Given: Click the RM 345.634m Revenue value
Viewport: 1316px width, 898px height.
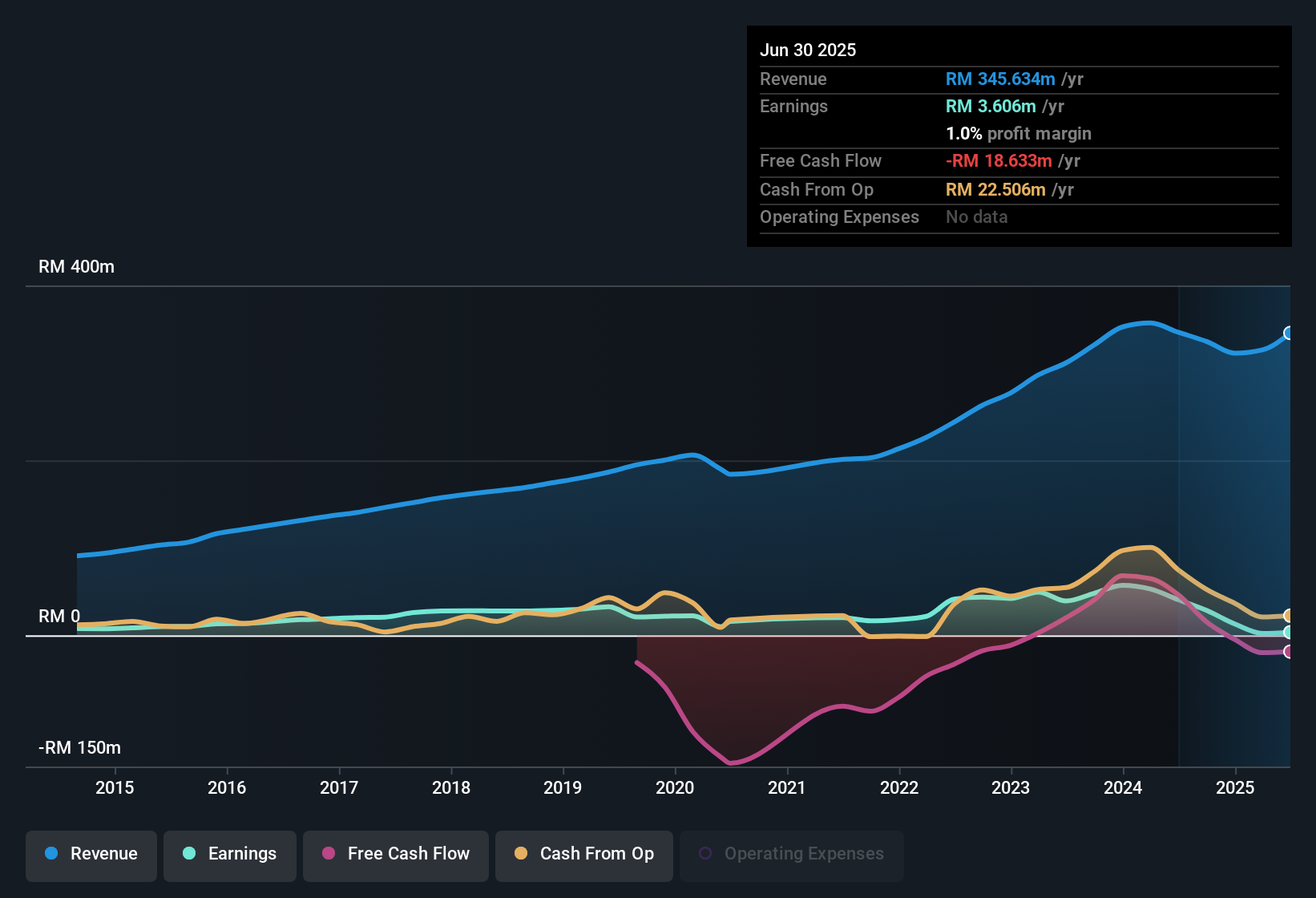Looking at the screenshot, I should (x=1000, y=79).
